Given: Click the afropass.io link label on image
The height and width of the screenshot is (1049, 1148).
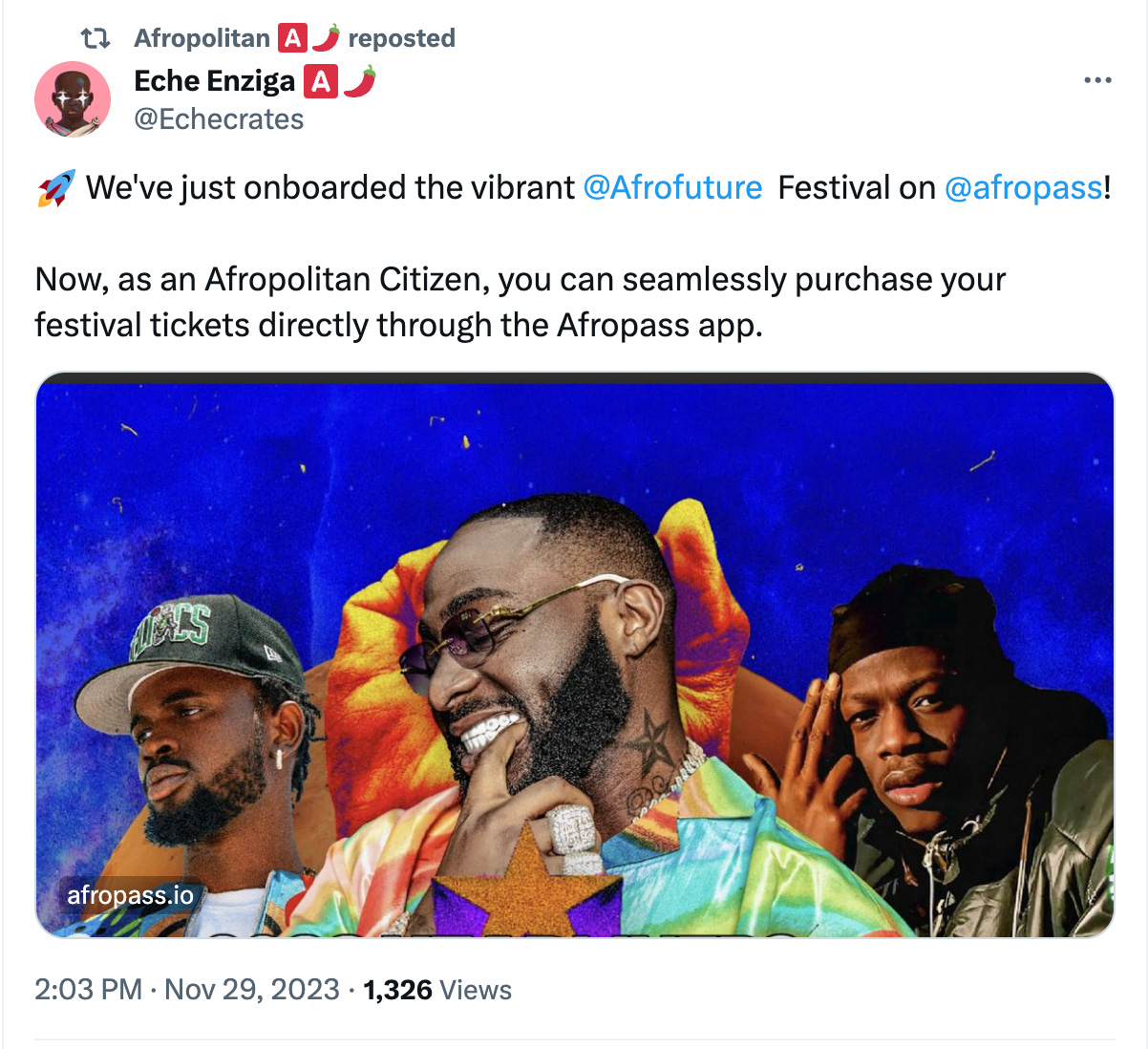Looking at the screenshot, I should point(130,895).
